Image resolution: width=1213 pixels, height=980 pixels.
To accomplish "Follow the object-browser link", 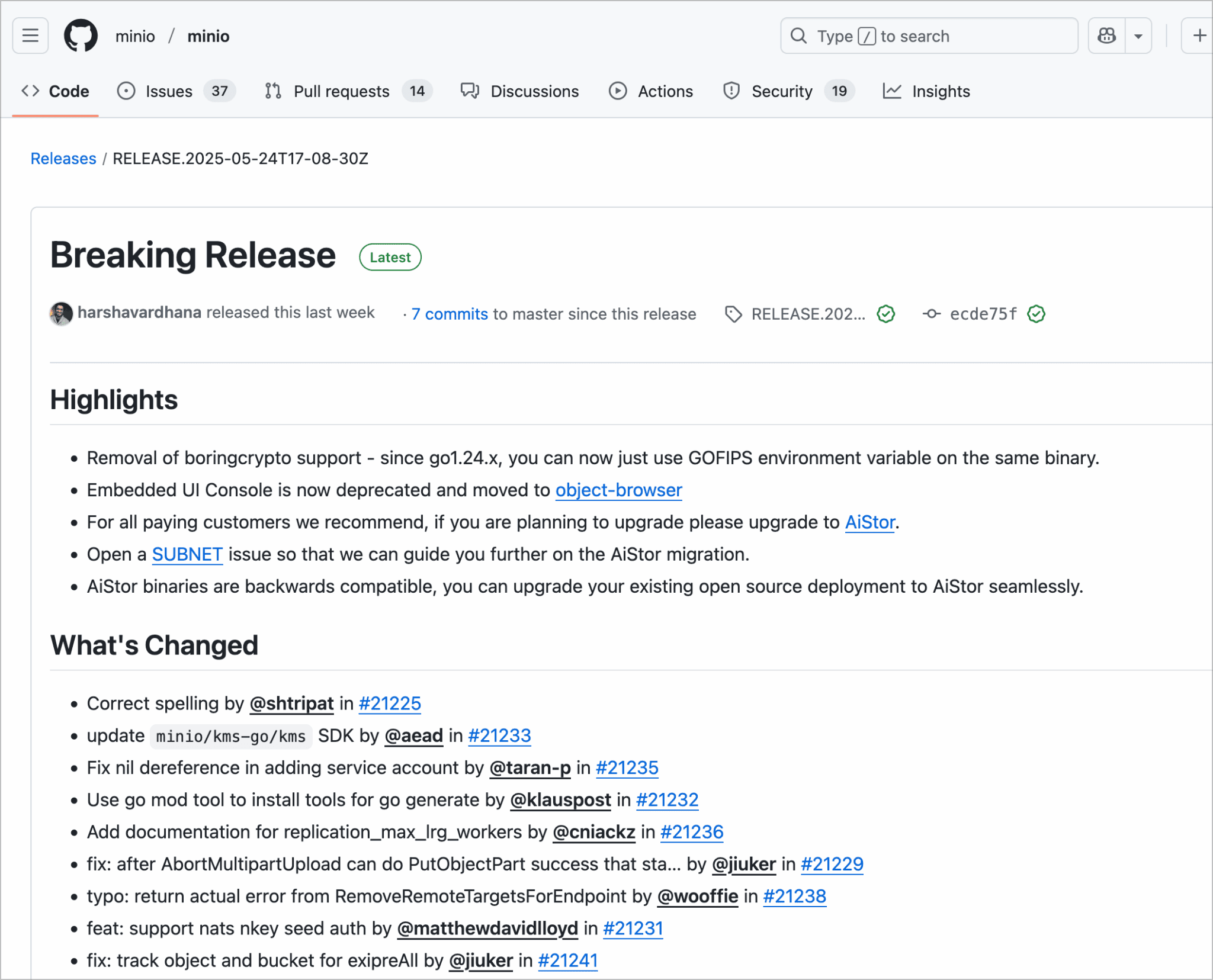I will point(618,490).
